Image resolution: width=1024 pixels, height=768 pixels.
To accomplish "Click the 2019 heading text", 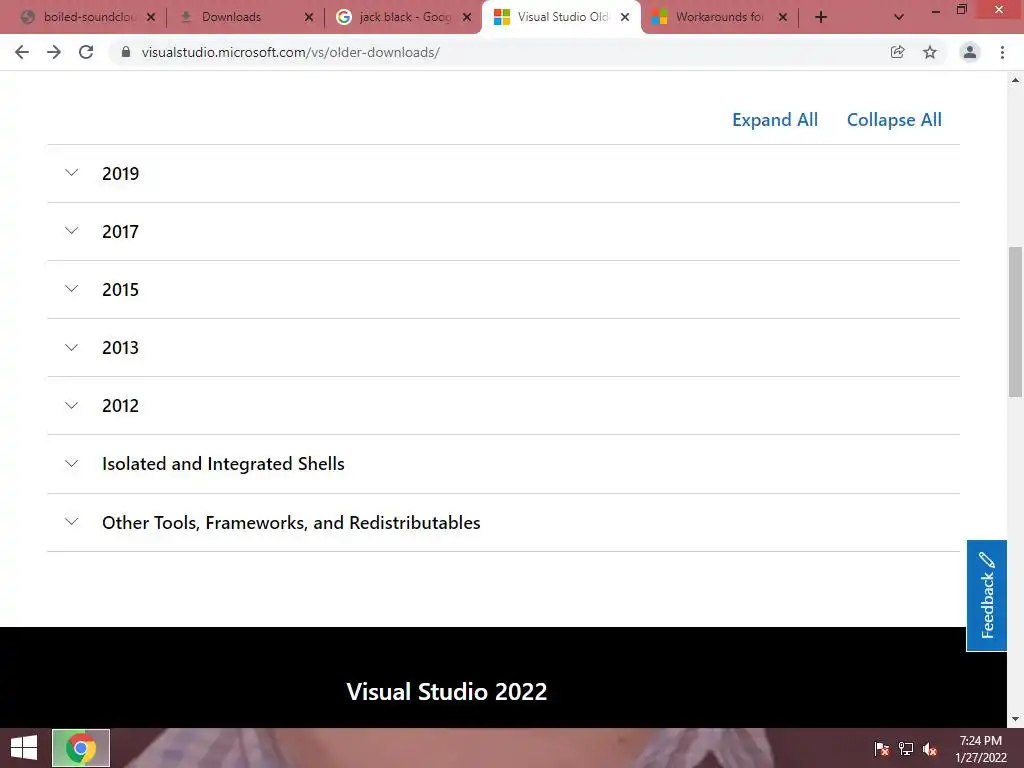I will pos(120,174).
